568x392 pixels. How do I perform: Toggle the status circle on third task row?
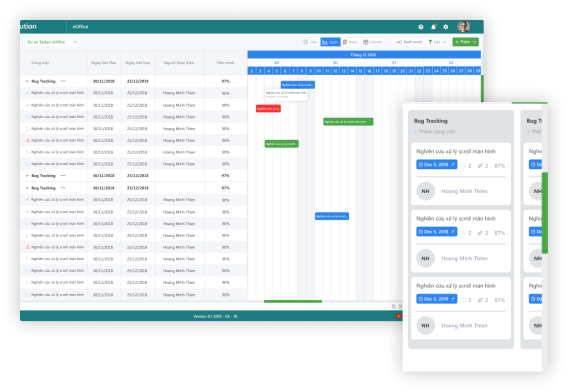(x=28, y=117)
